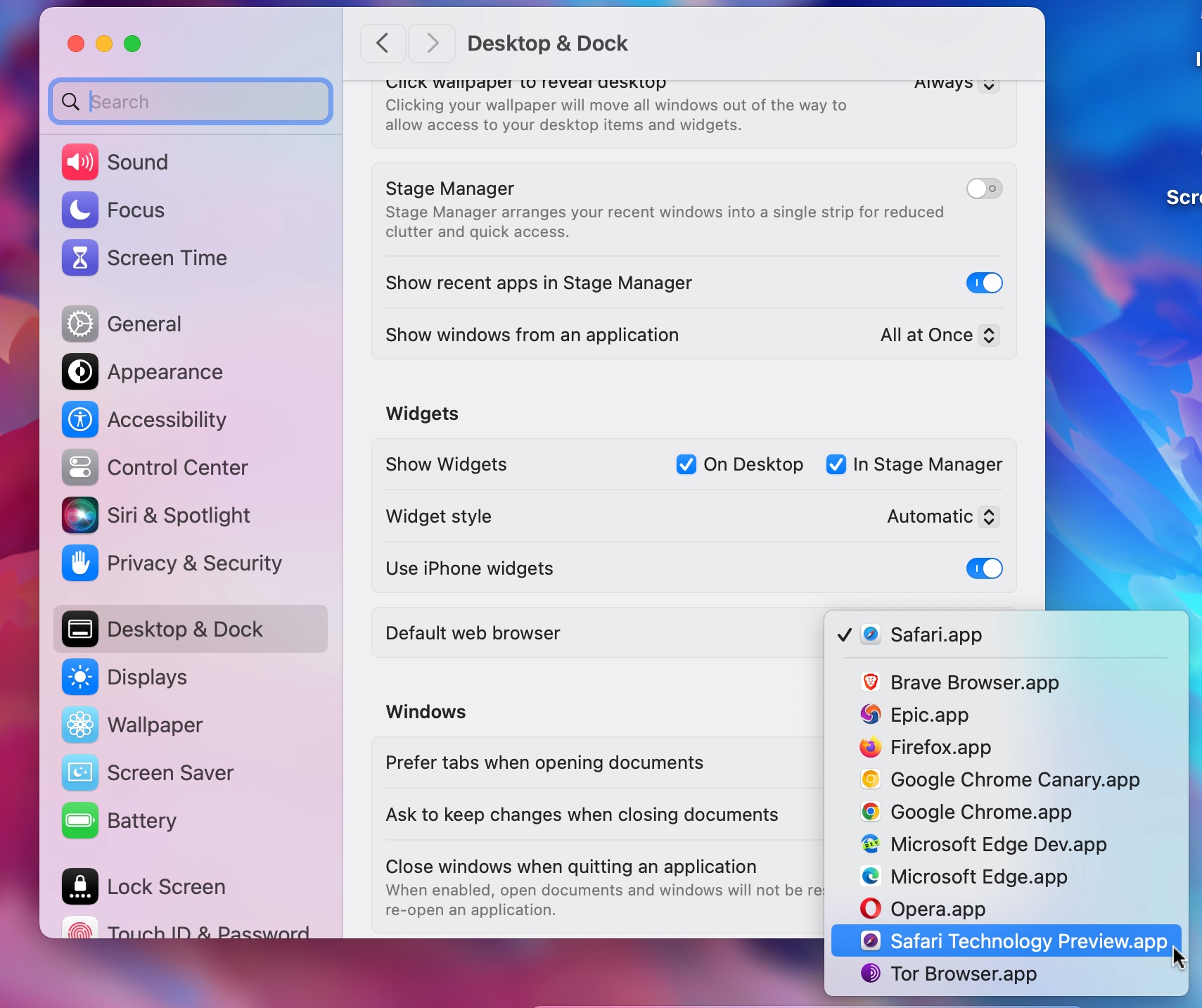Enable the Stage Manager toggle
Screen dimensions: 1202x1008
(983, 189)
